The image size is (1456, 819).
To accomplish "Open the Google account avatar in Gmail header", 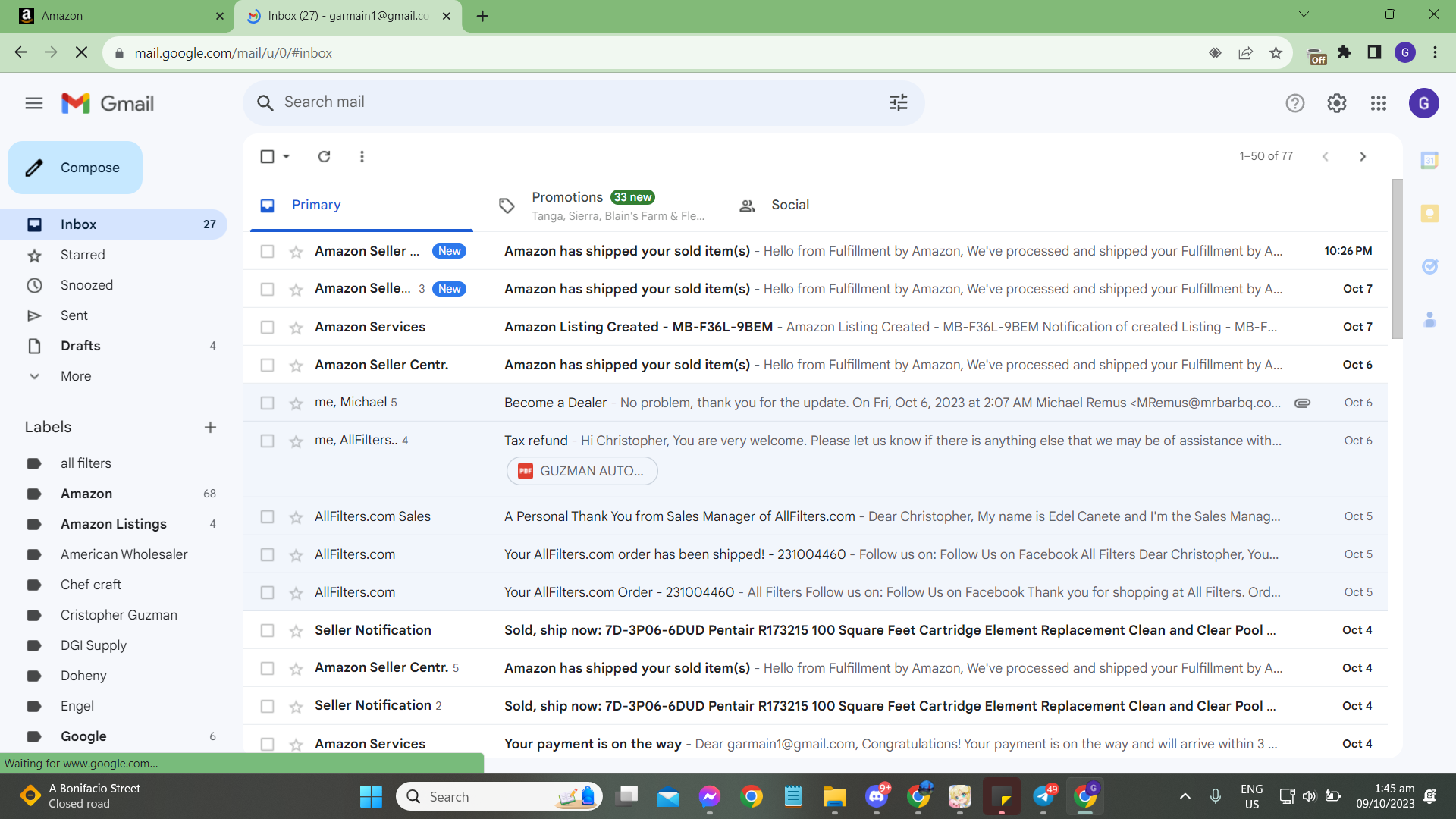I will coord(1424,103).
